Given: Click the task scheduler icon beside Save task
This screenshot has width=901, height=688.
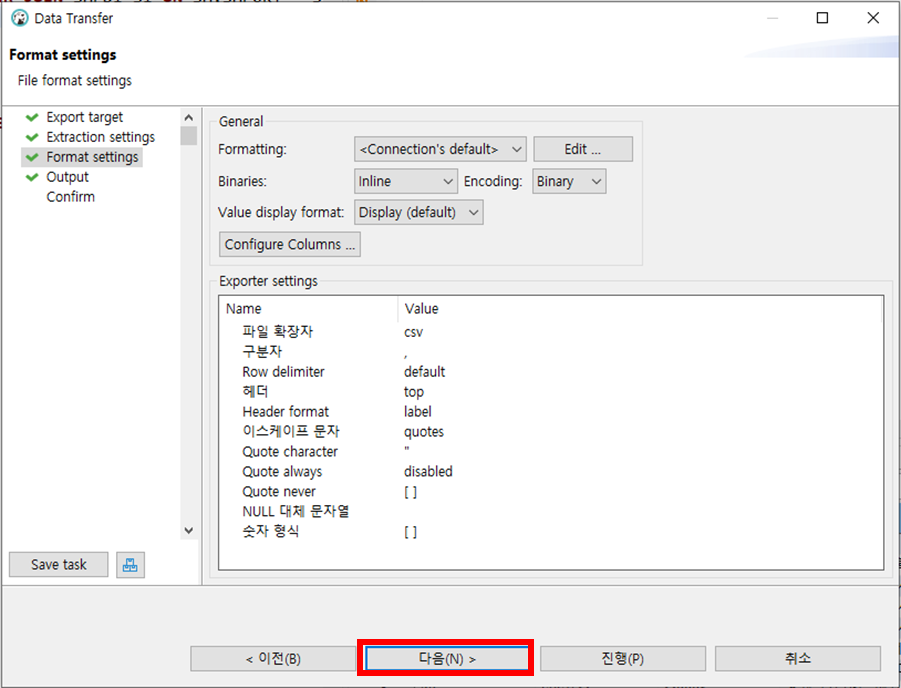Looking at the screenshot, I should [130, 564].
